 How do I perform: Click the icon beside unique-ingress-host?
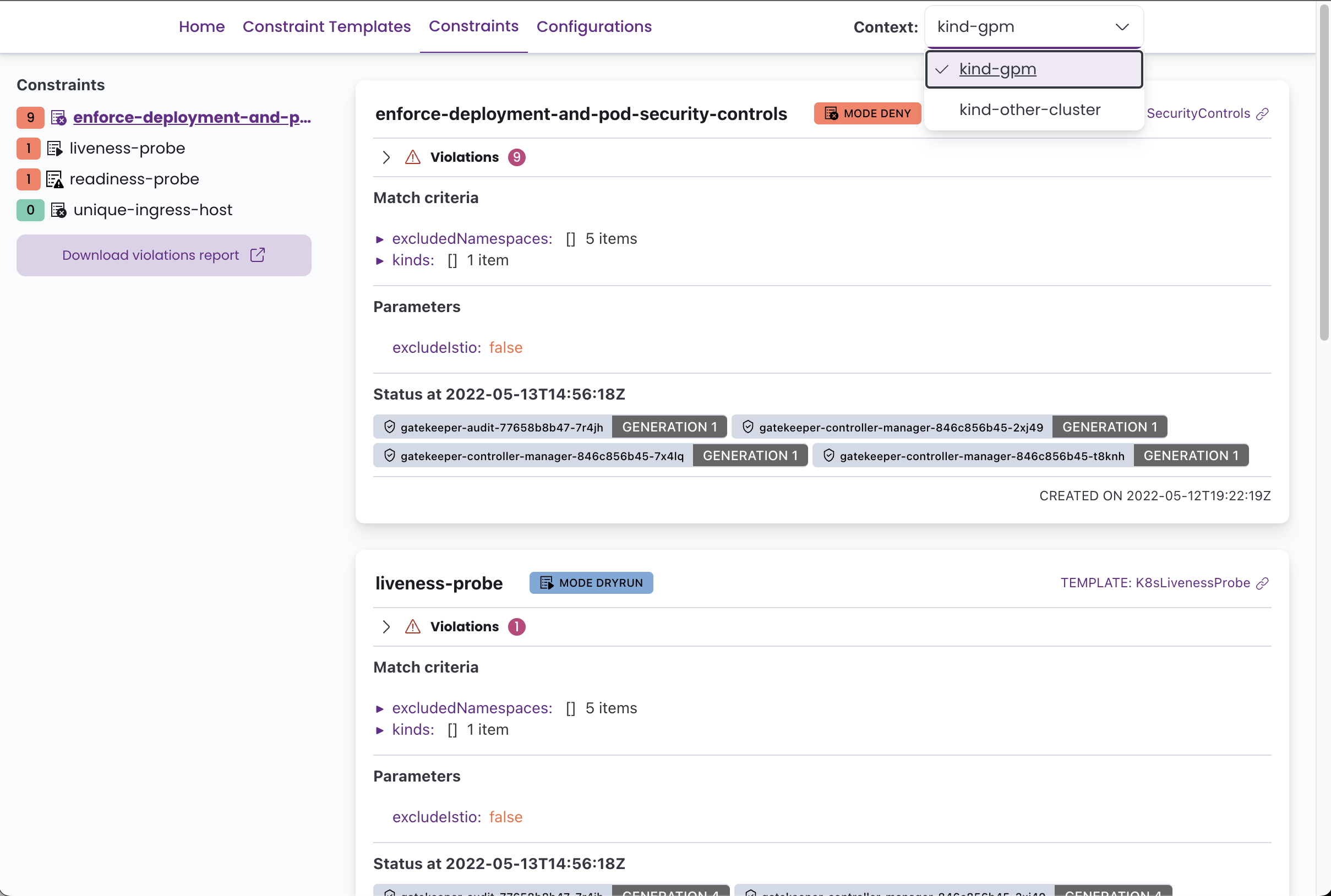(59, 210)
